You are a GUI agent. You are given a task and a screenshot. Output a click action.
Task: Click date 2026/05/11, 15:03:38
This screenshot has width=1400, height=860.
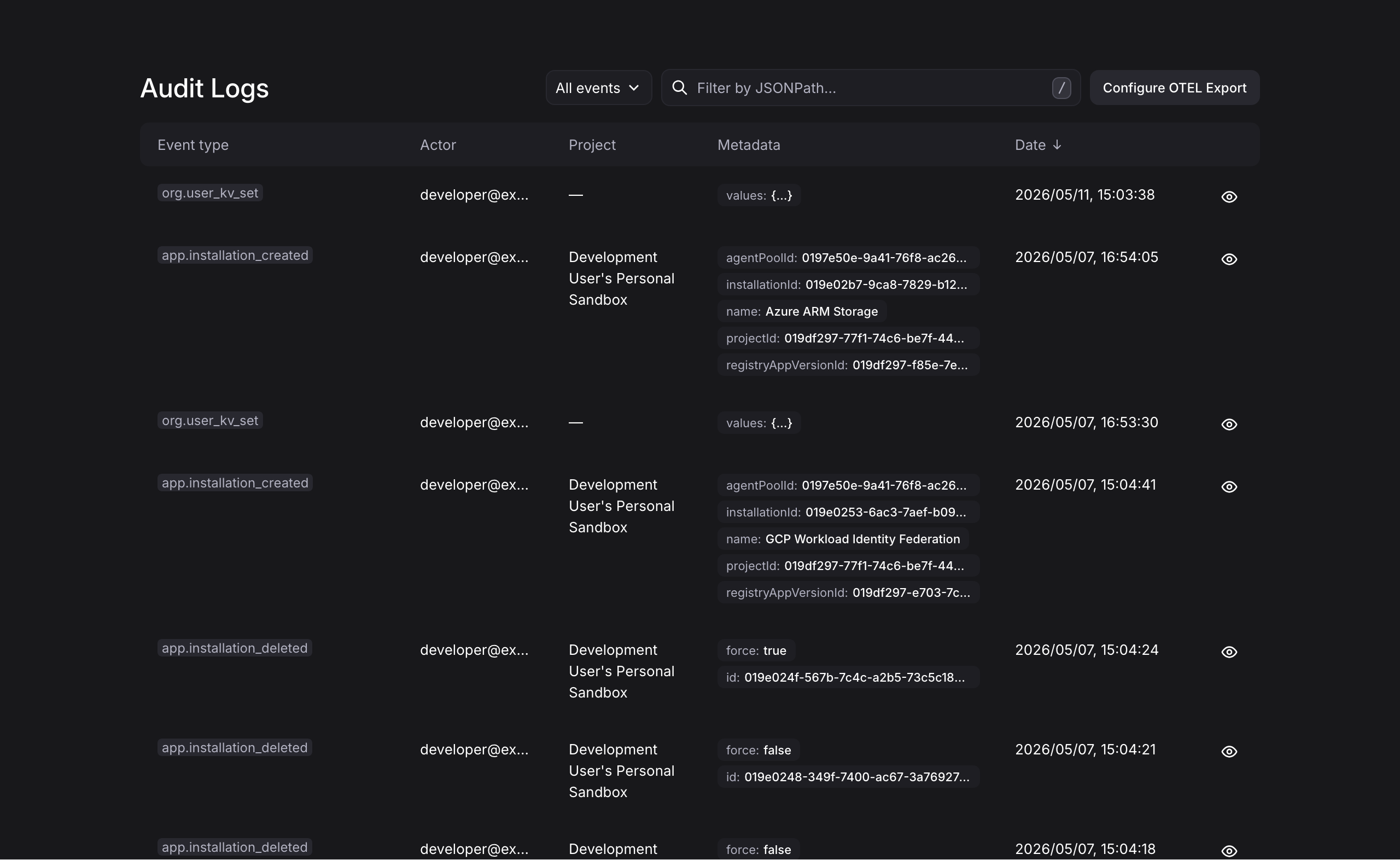point(1084,195)
